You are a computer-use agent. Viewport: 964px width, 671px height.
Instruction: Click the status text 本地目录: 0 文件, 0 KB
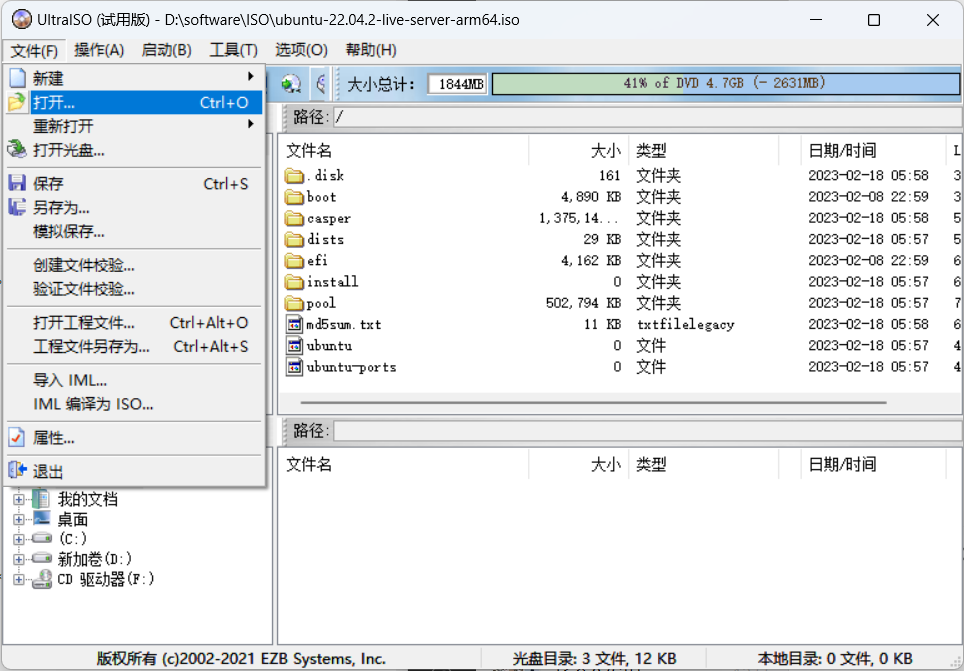tap(835, 659)
